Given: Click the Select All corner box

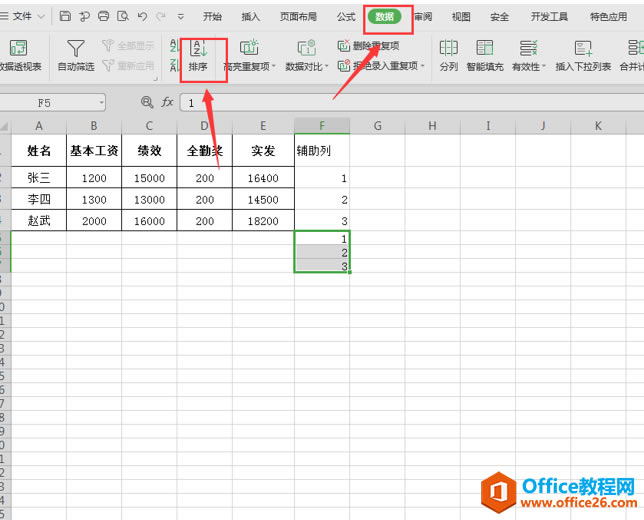Looking at the screenshot, I should coord(5,126).
